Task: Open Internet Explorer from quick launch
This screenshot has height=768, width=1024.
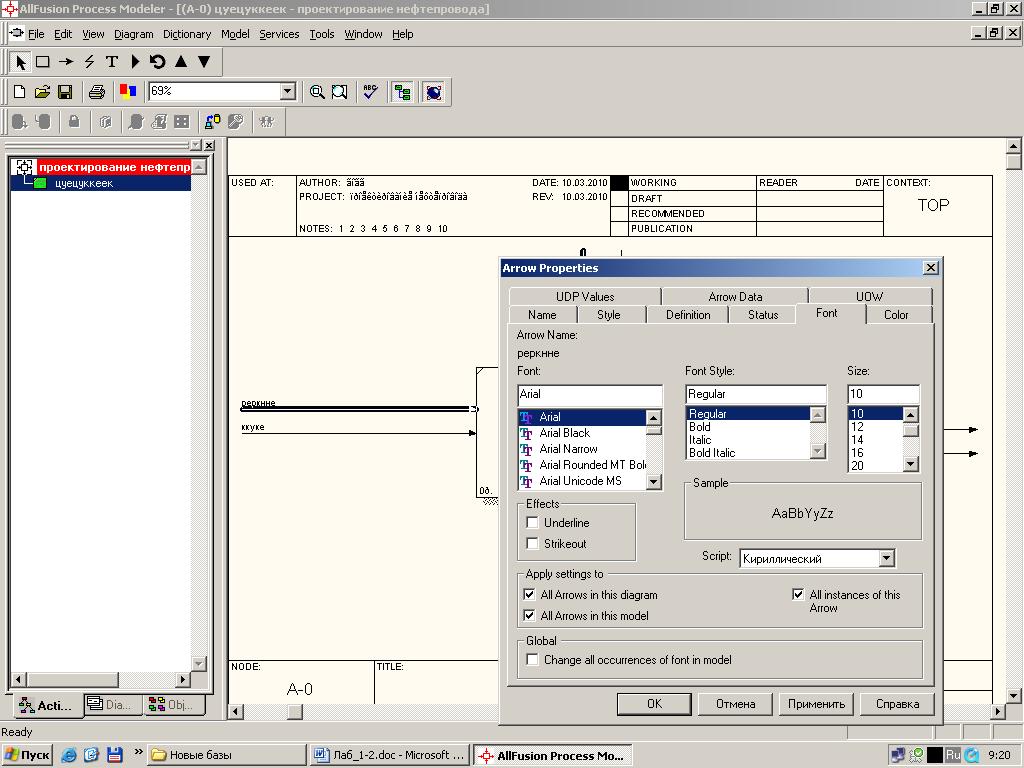Action: click(x=69, y=755)
